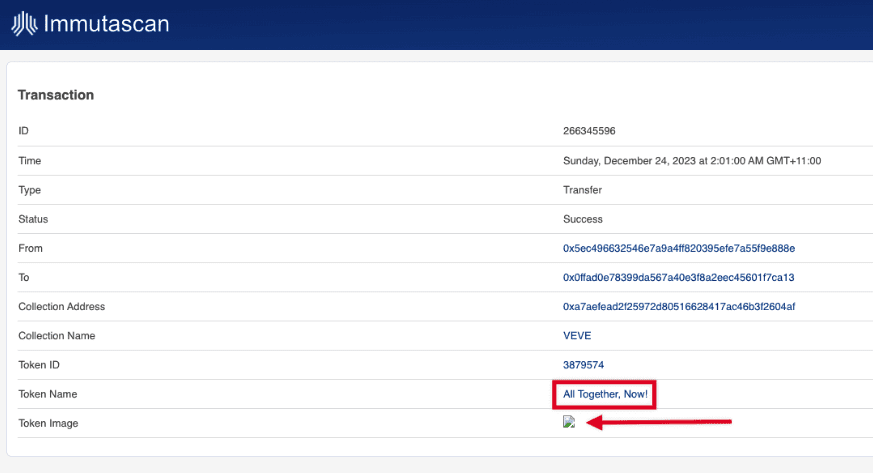Click the Token Image row label
The image size is (873, 473).
click(x=48, y=423)
